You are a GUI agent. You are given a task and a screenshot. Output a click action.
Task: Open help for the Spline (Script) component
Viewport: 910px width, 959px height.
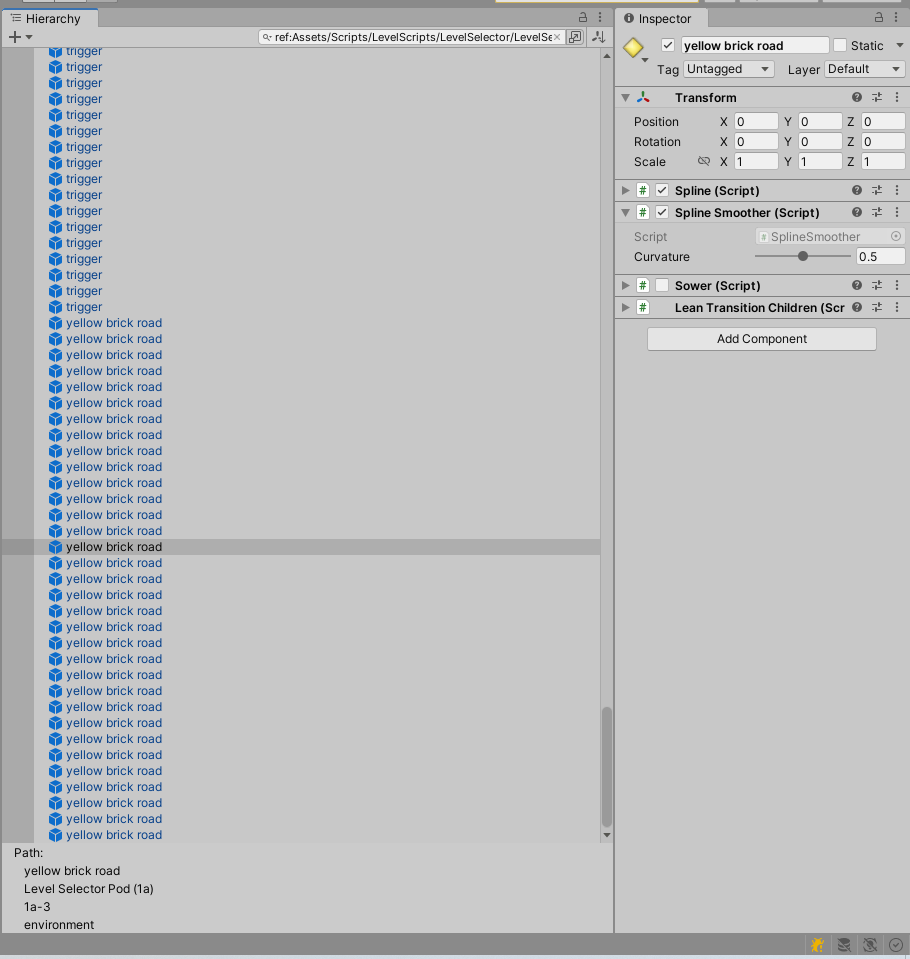point(857,190)
